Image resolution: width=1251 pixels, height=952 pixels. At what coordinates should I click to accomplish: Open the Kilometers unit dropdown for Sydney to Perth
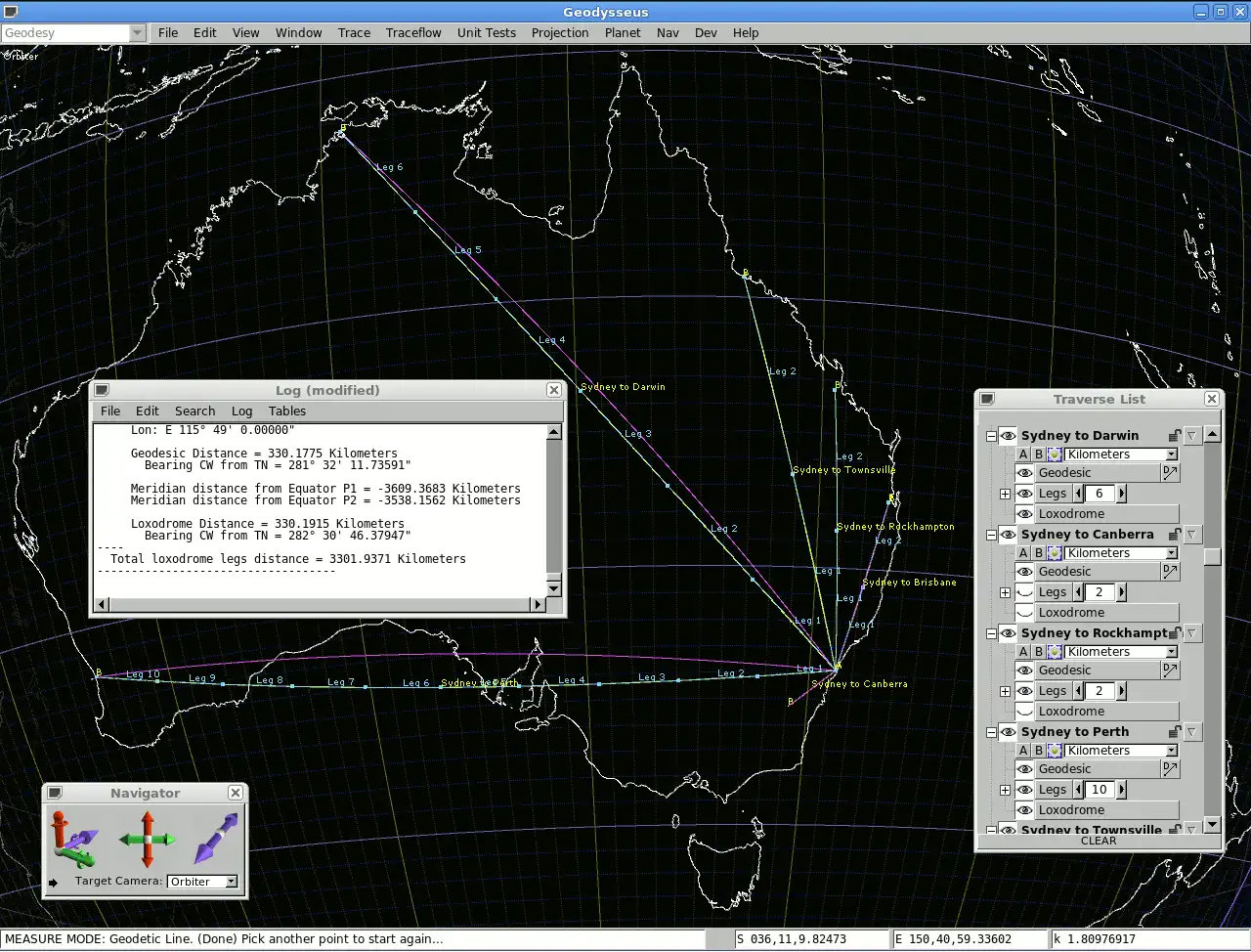click(1171, 751)
